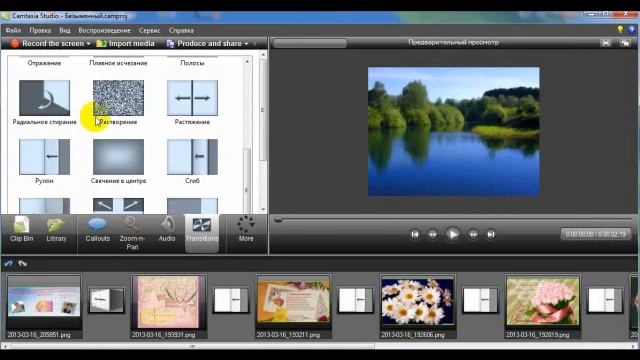Select the Transitions tab
This screenshot has width=640, height=360.
tap(202, 232)
